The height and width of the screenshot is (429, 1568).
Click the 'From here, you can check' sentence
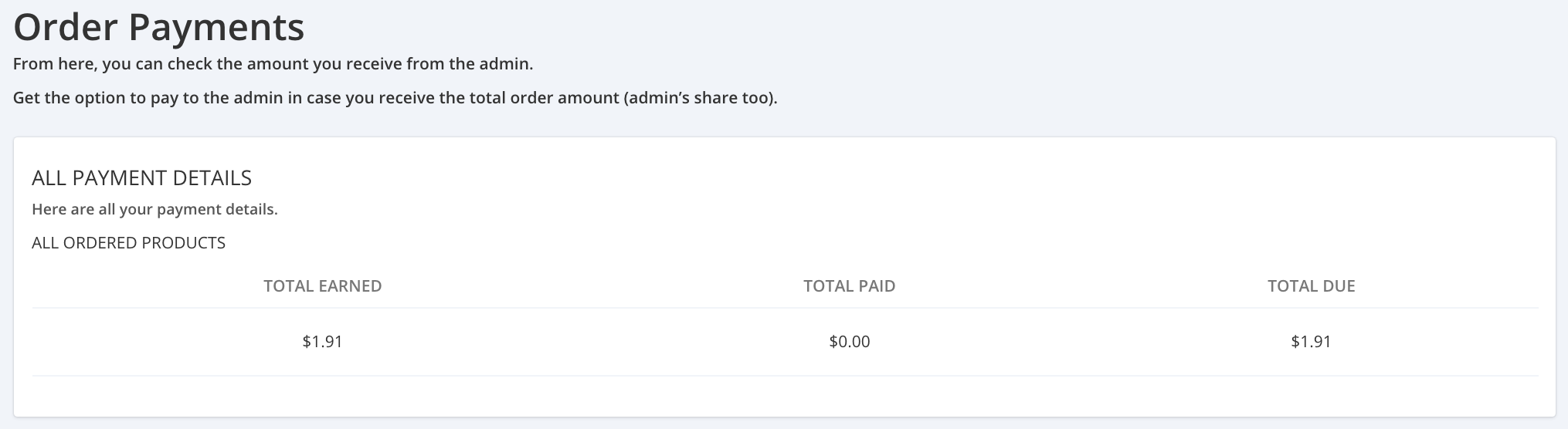coord(273,63)
